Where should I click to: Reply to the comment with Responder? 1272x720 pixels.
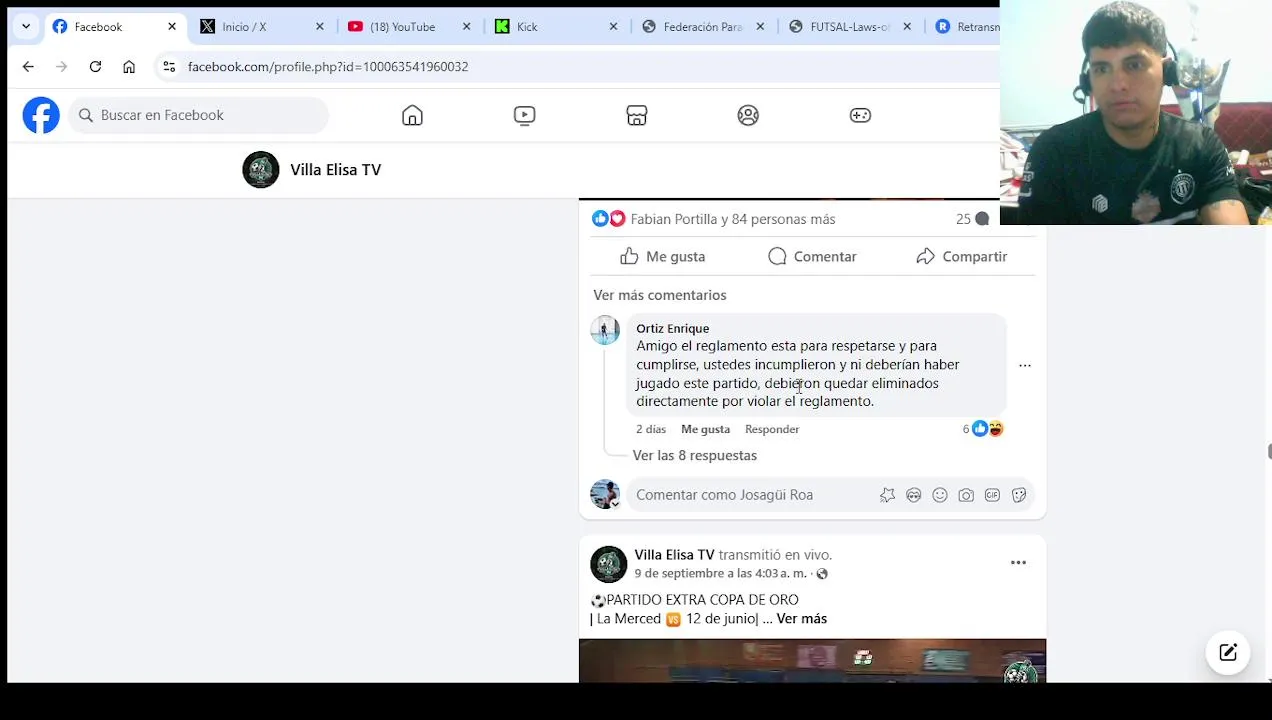772,429
